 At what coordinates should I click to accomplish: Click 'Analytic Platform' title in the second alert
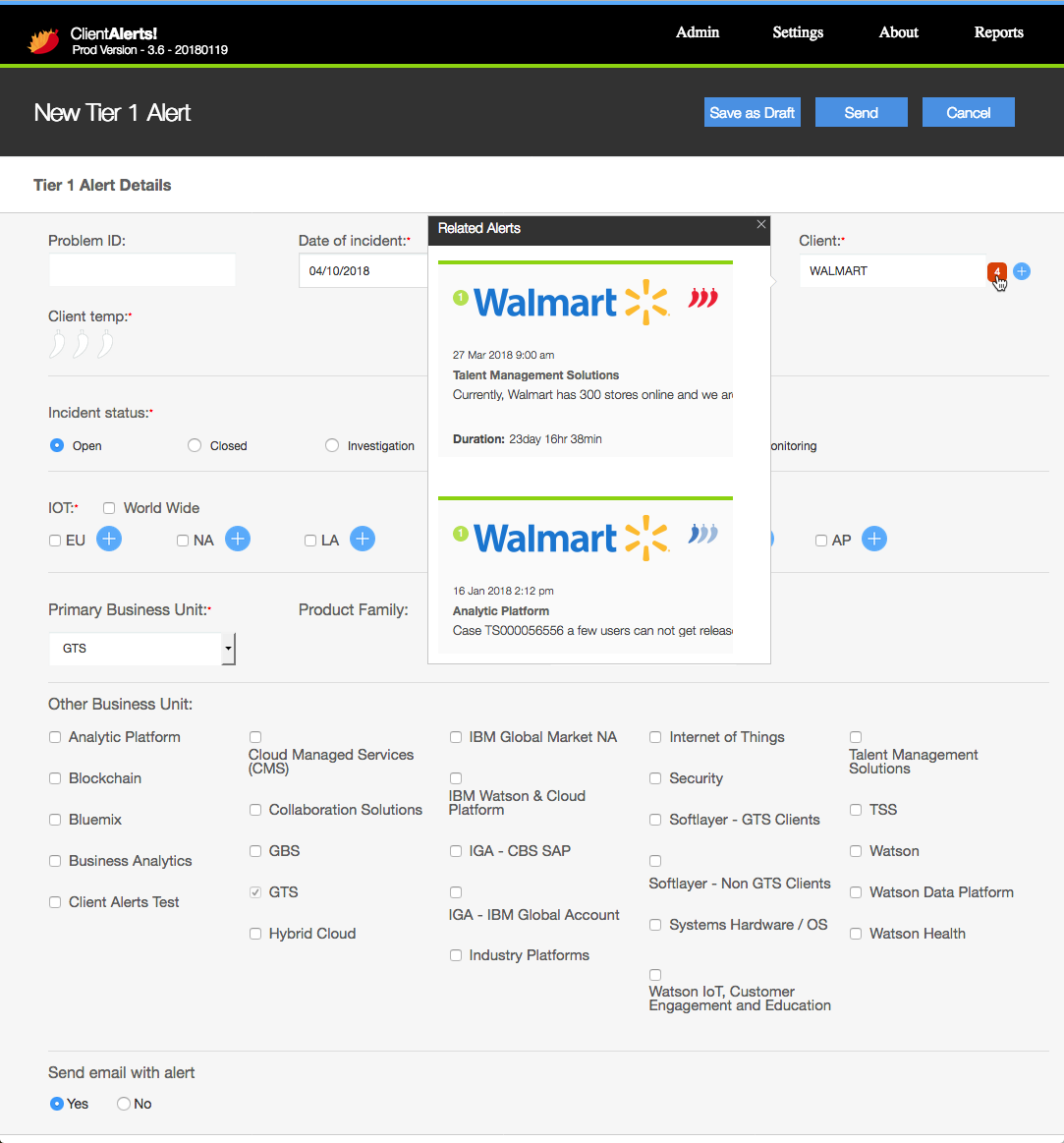501,611
